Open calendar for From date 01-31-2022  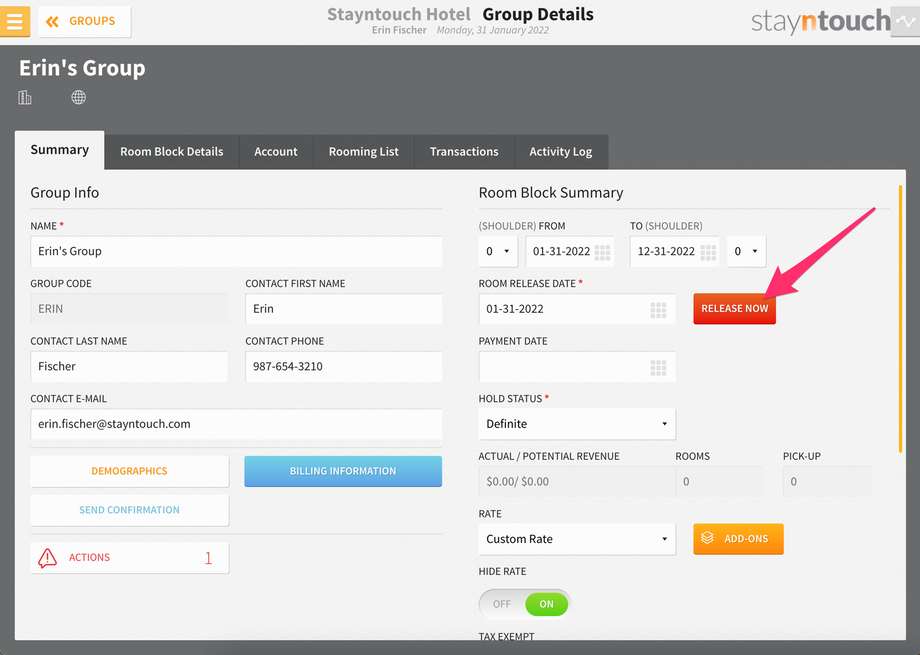603,252
